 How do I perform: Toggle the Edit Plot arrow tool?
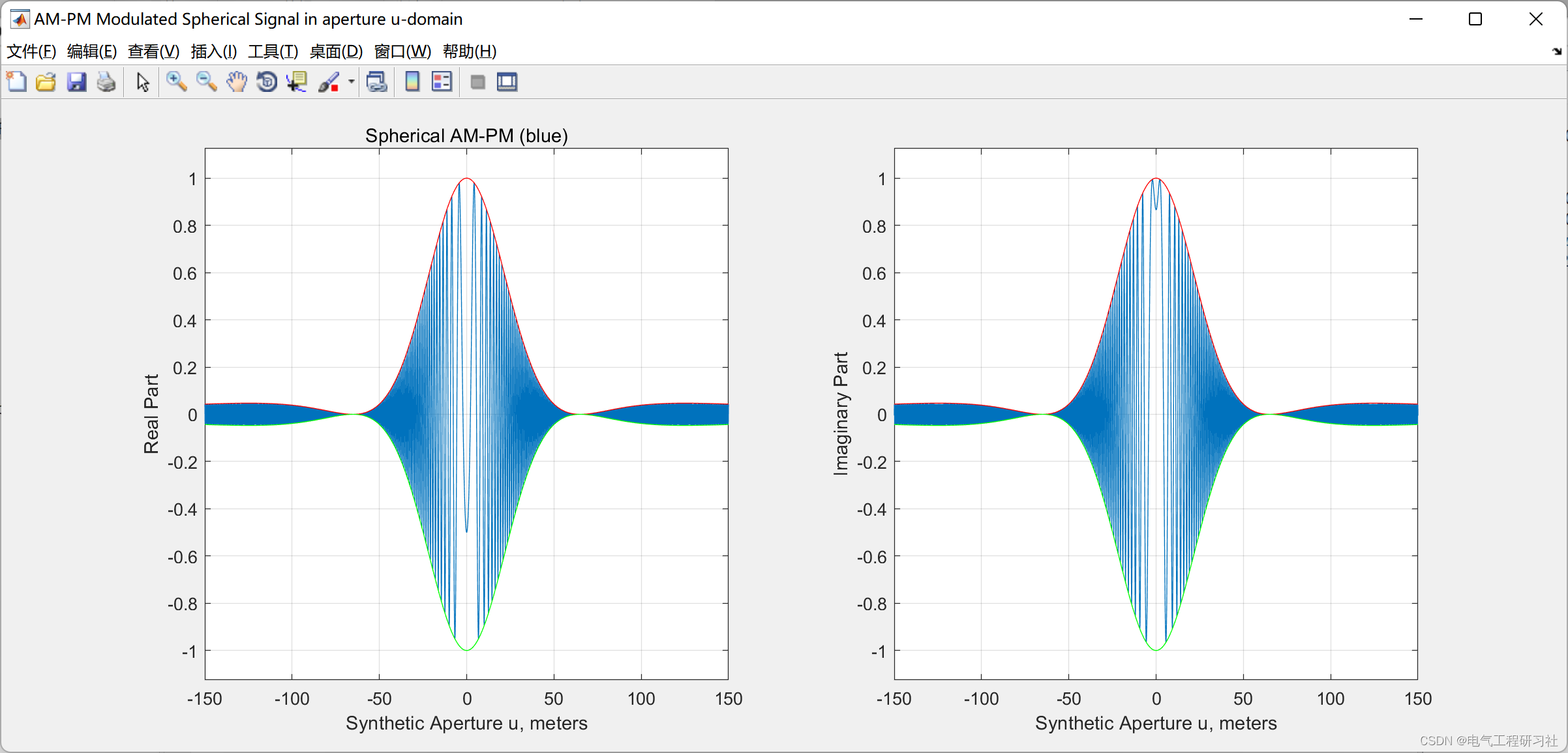click(x=143, y=82)
